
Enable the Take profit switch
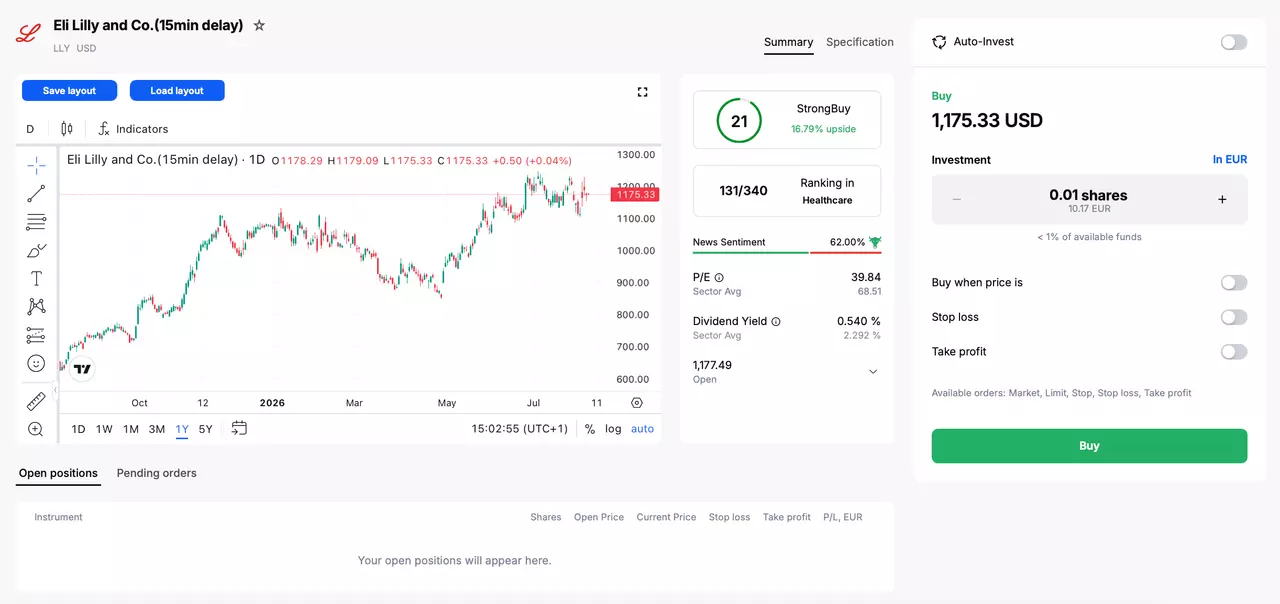(x=1234, y=352)
